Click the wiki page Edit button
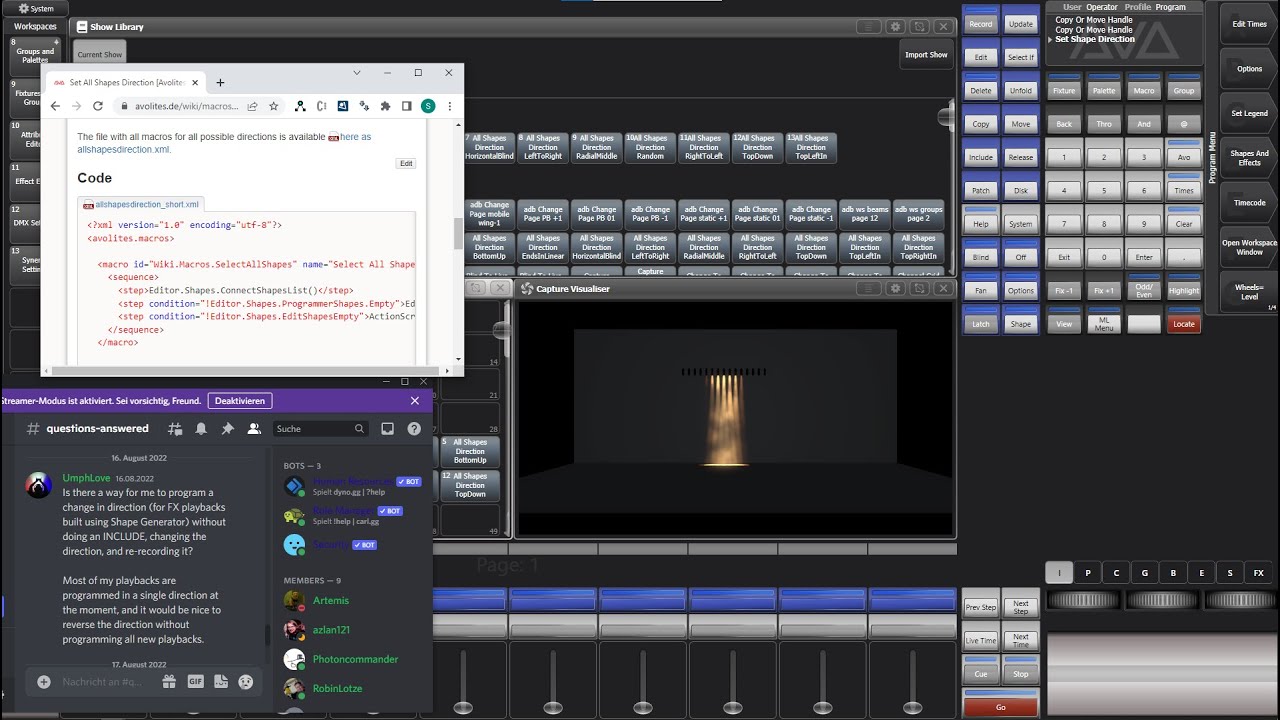The width and height of the screenshot is (1280, 720). (406, 163)
